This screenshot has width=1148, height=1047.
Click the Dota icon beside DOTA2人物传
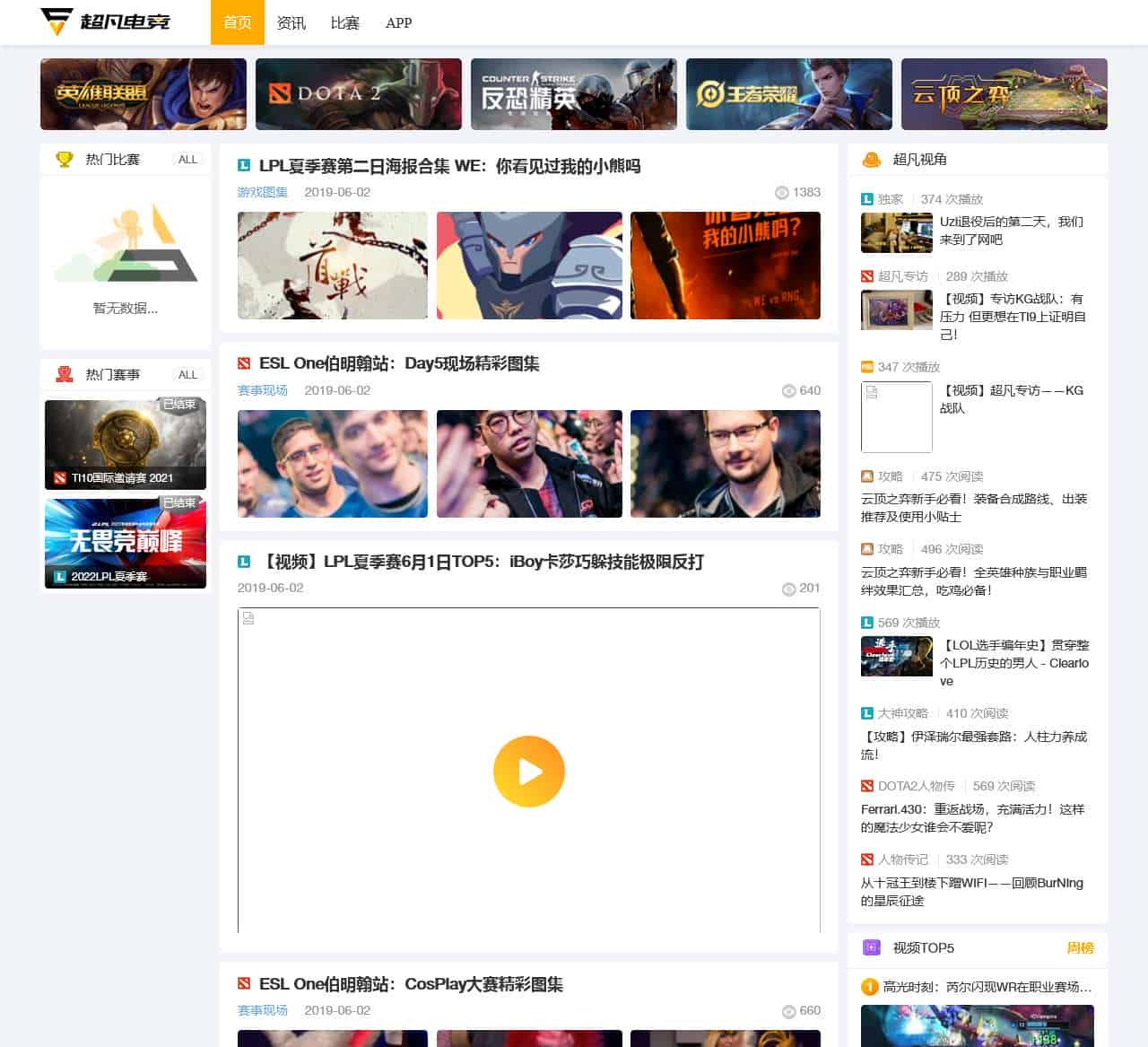867,786
